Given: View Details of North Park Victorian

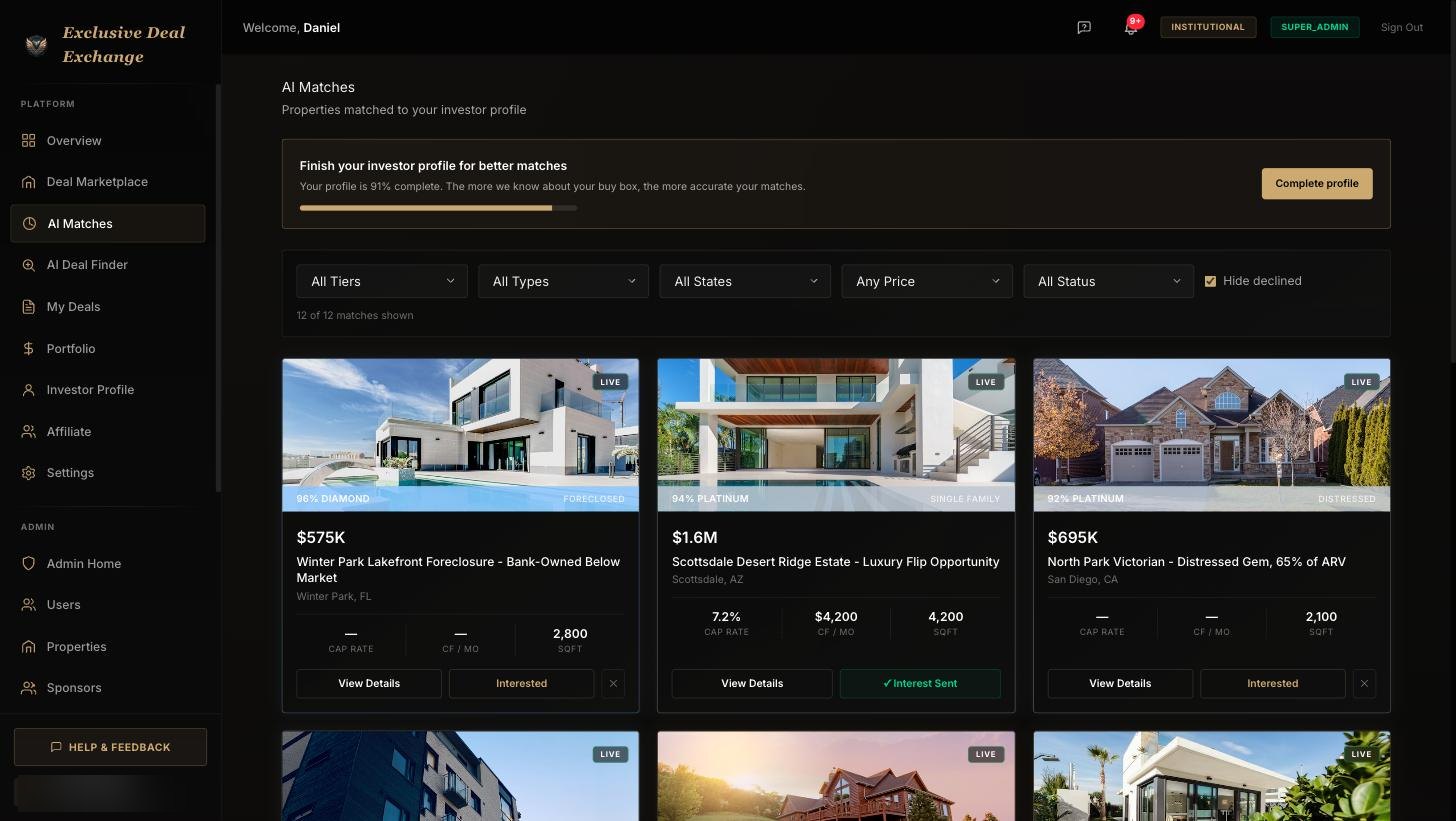Looking at the screenshot, I should 1120,684.
